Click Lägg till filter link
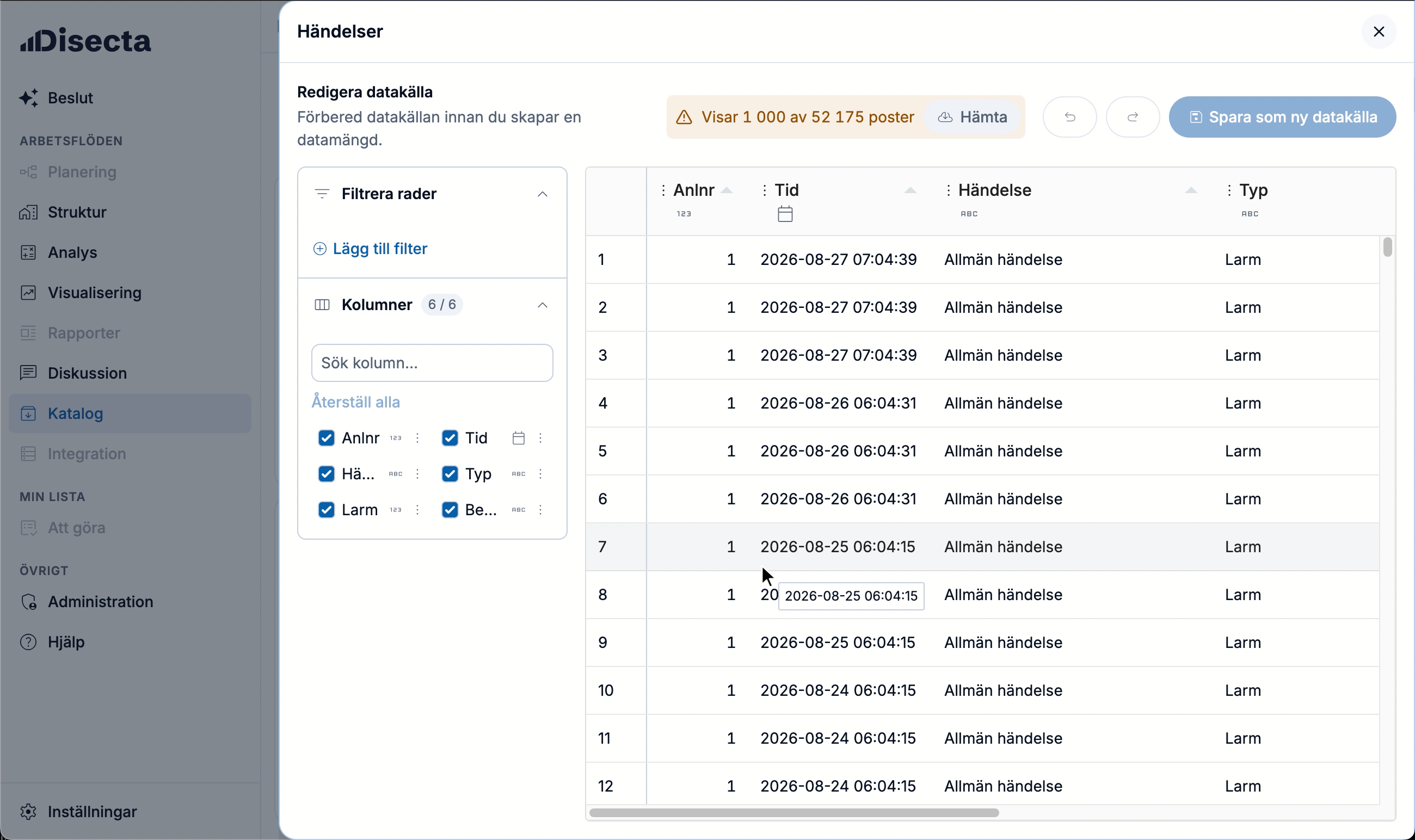1415x840 pixels. (370, 249)
